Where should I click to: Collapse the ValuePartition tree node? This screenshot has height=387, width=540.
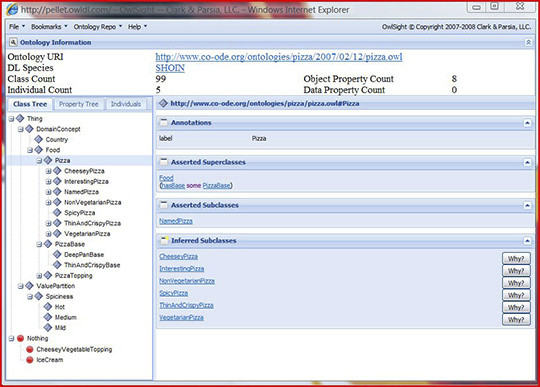tap(21, 286)
